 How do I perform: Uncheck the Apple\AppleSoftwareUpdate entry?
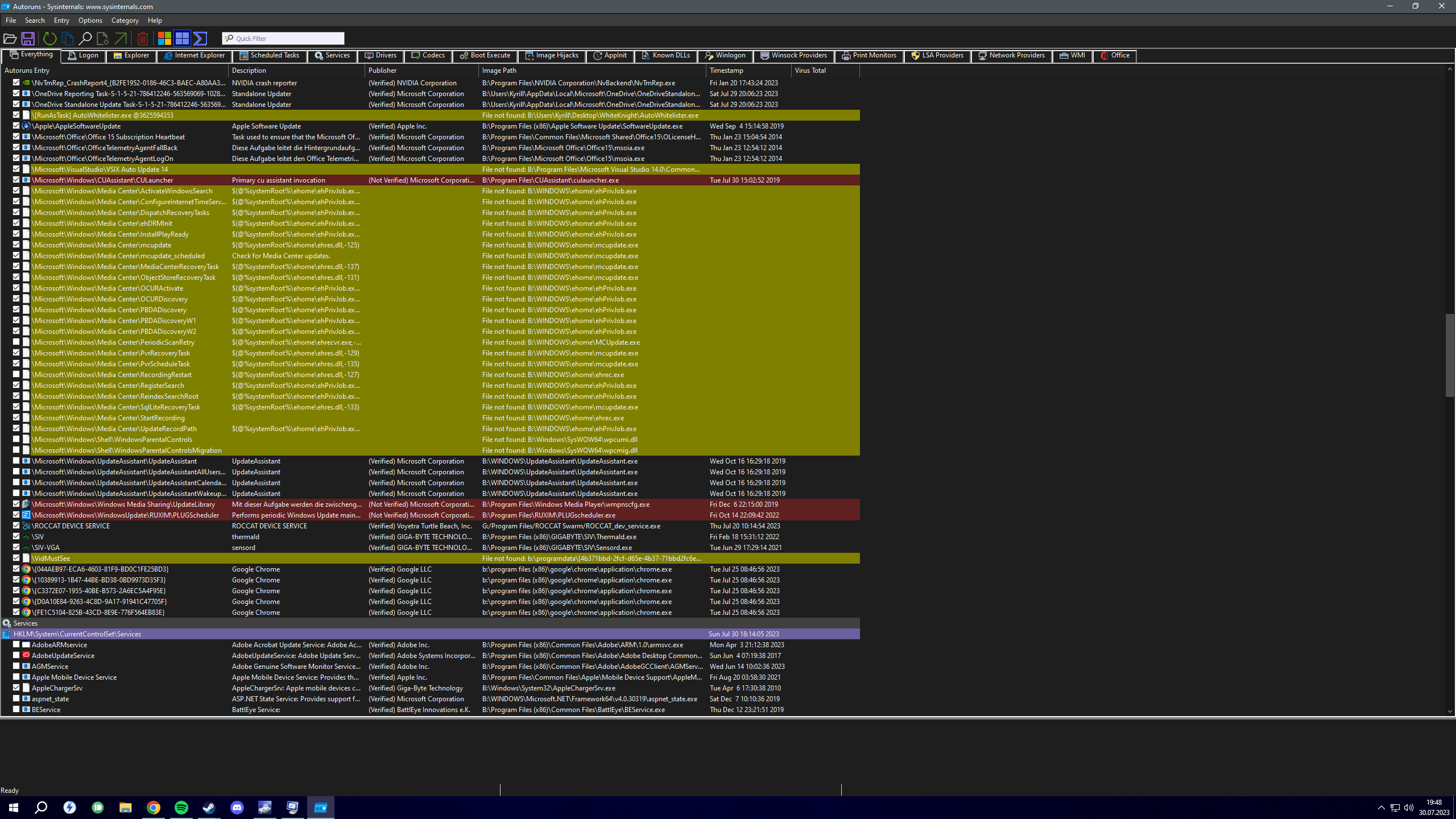(16, 126)
